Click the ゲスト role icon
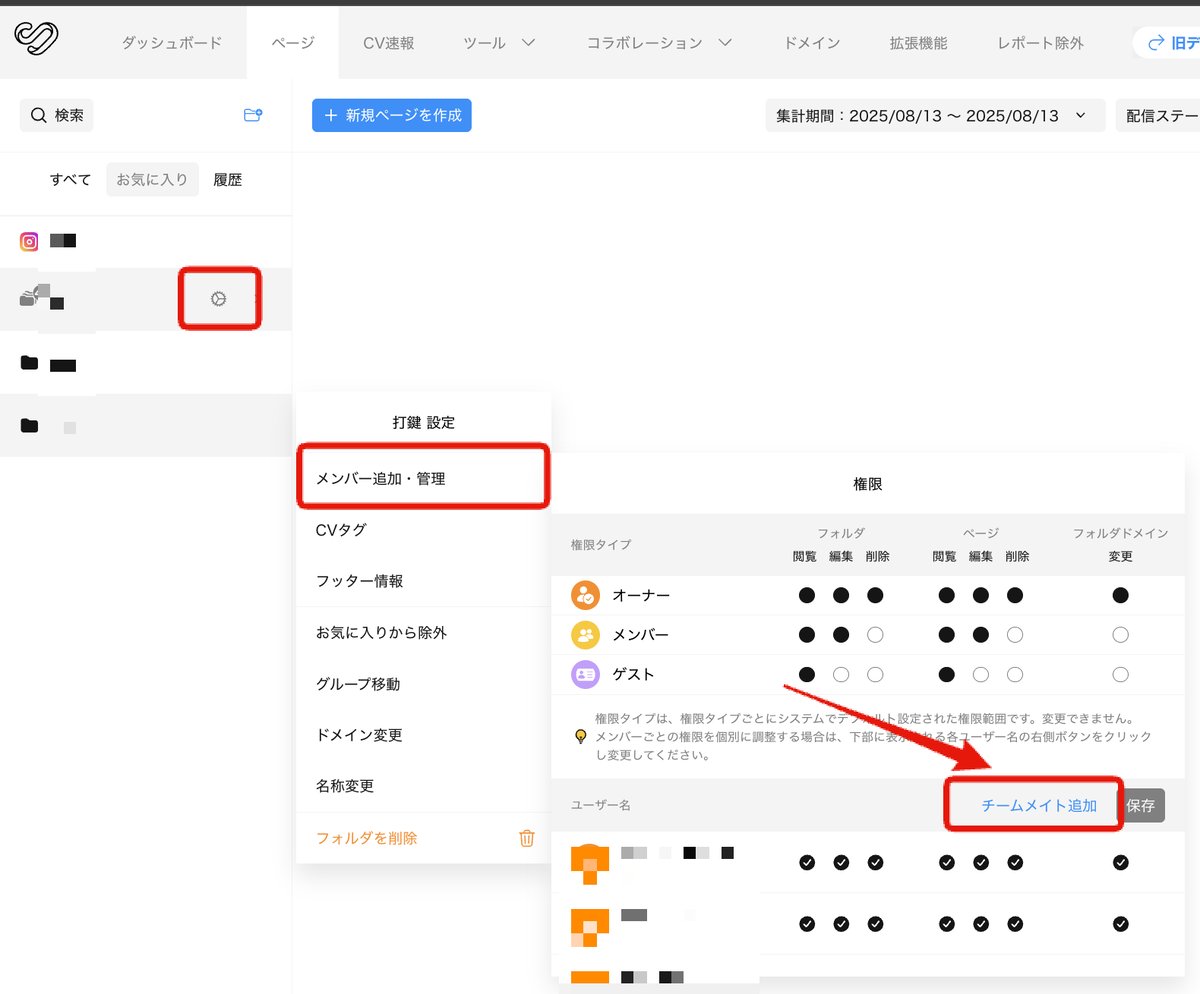This screenshot has height=994, width=1200. (585, 674)
